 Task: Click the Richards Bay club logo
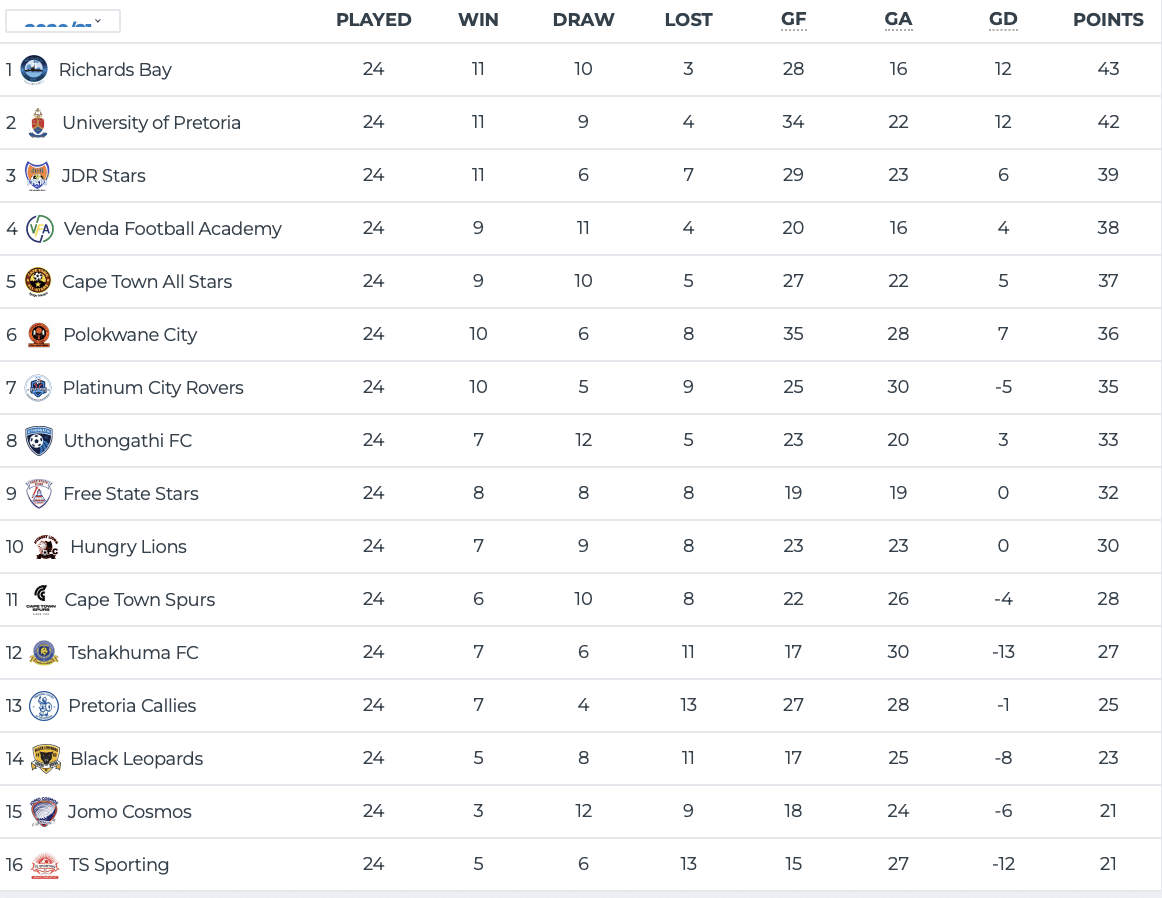pyautogui.click(x=34, y=70)
